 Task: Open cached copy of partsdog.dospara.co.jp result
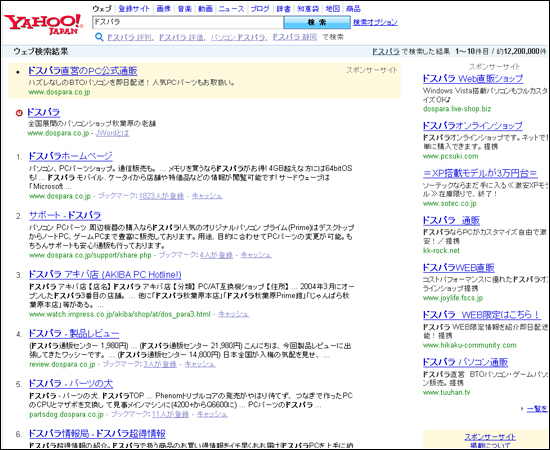coord(212,415)
